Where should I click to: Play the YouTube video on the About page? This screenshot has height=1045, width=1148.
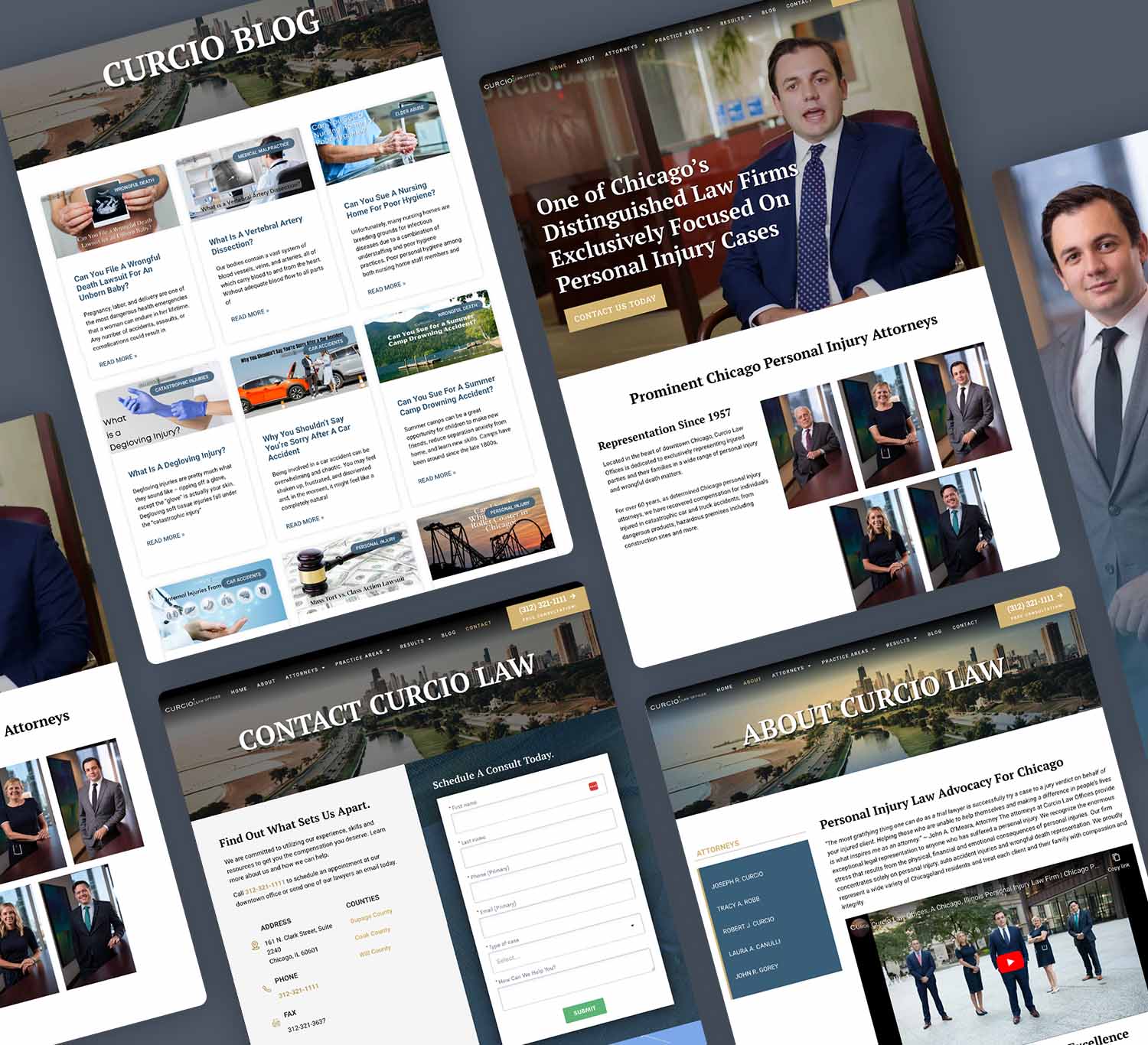[x=1010, y=962]
